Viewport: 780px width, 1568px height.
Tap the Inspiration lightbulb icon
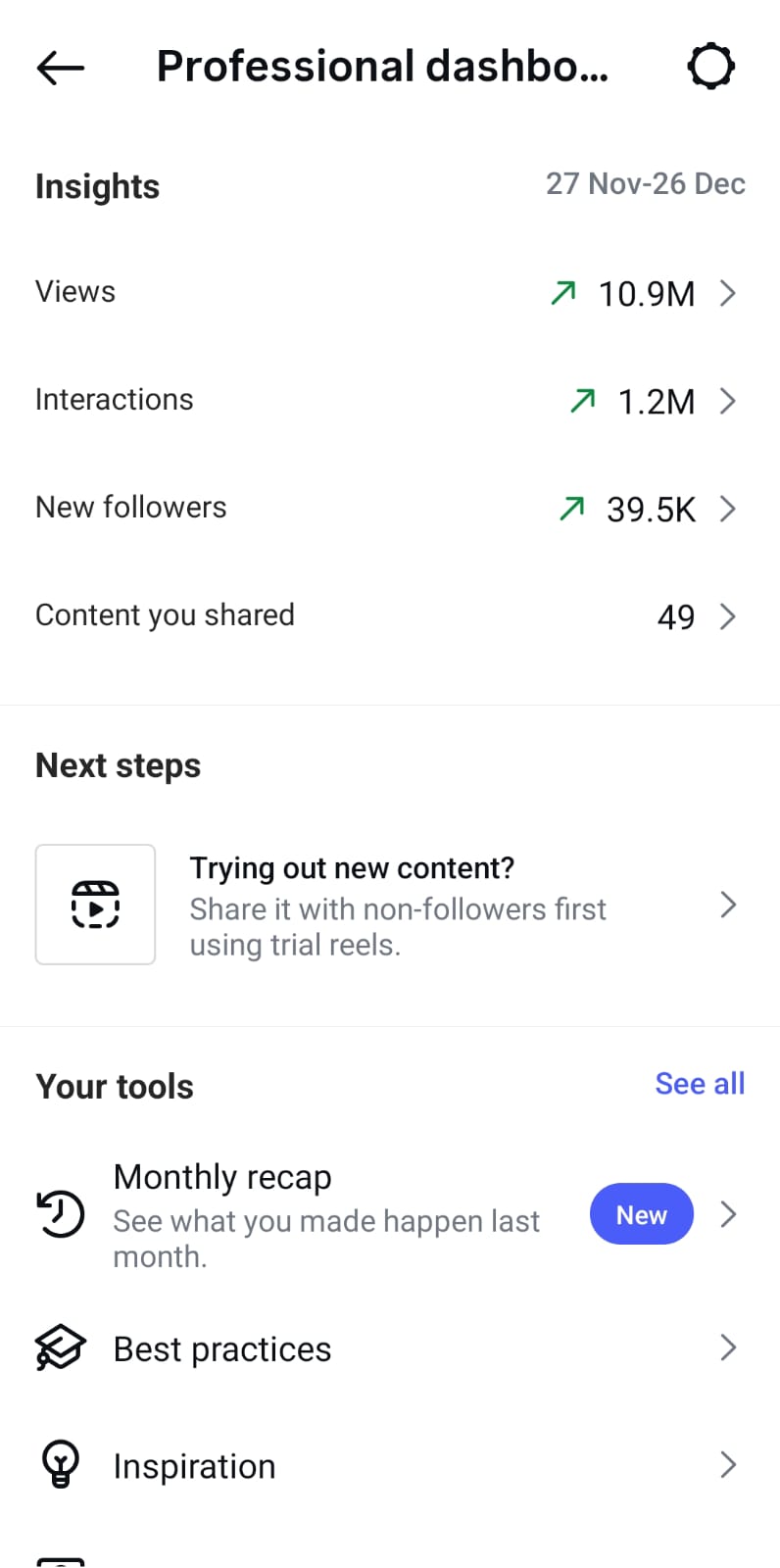(61, 1464)
